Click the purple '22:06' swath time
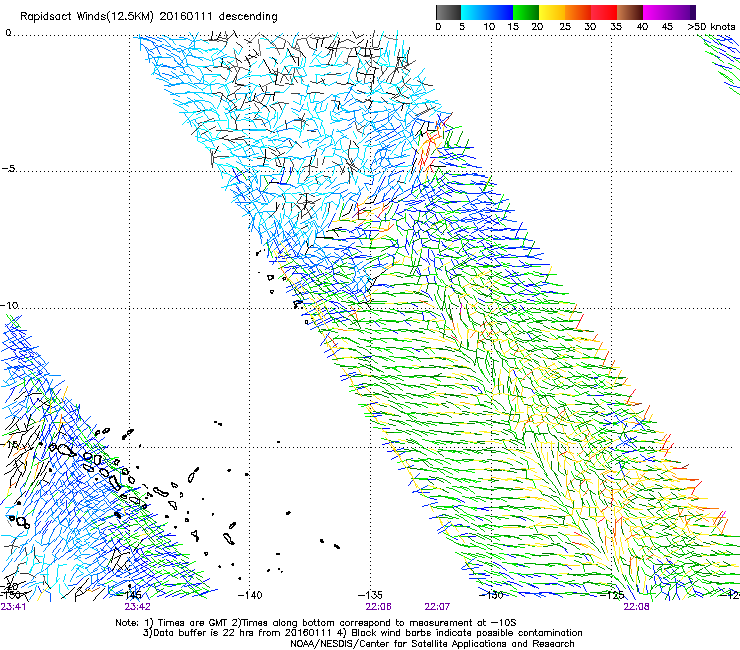The image size is (740, 650). [x=378, y=607]
